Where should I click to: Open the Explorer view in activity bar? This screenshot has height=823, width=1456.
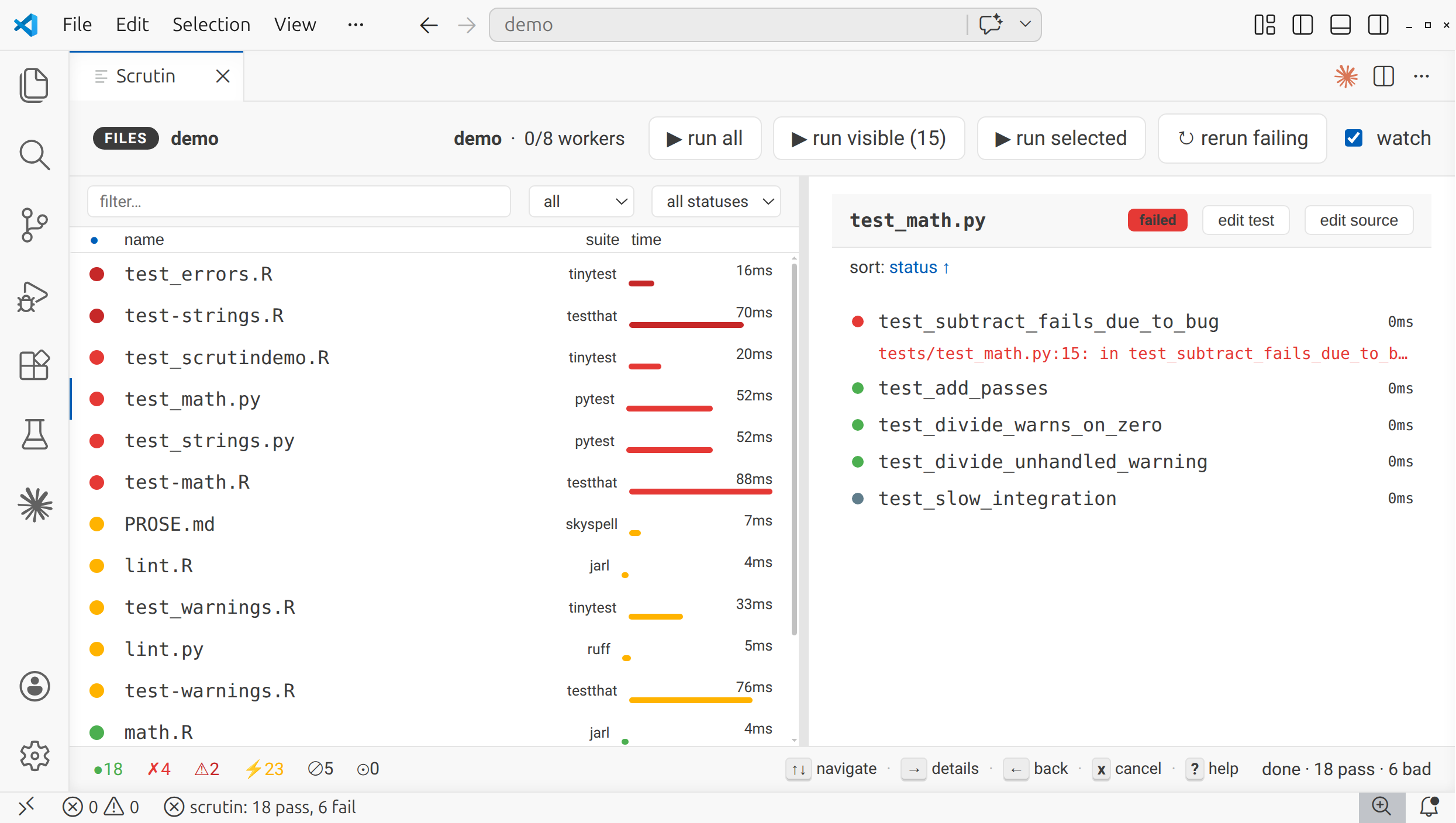[34, 85]
